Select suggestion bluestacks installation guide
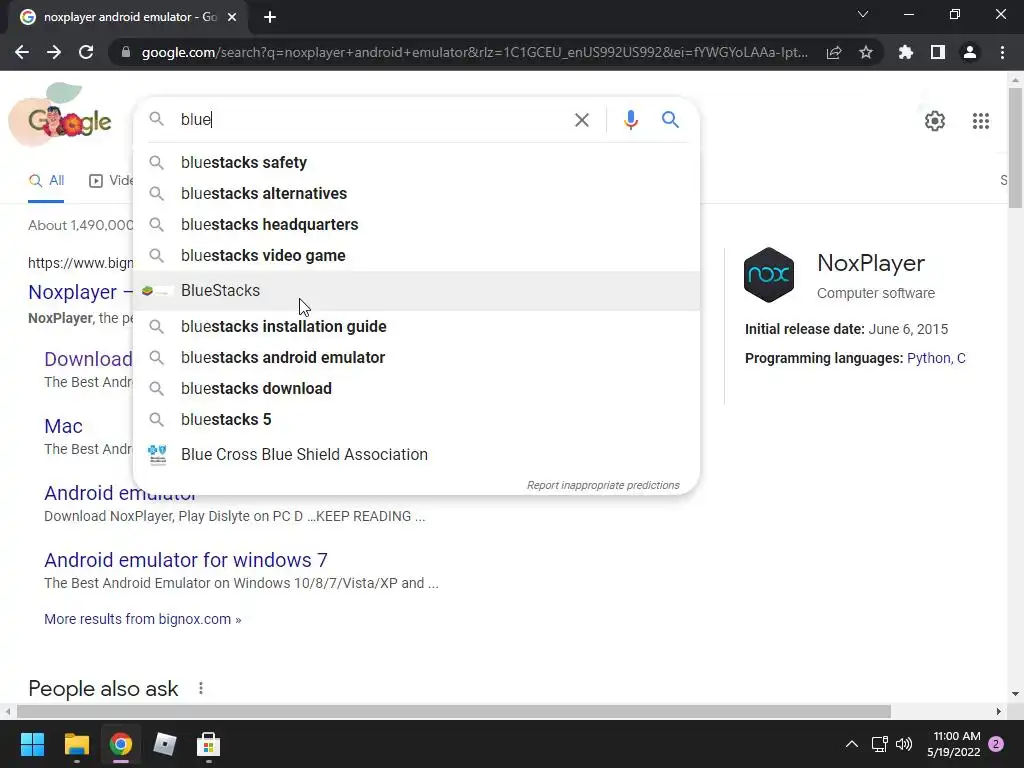Image resolution: width=1024 pixels, height=768 pixels. point(416,327)
